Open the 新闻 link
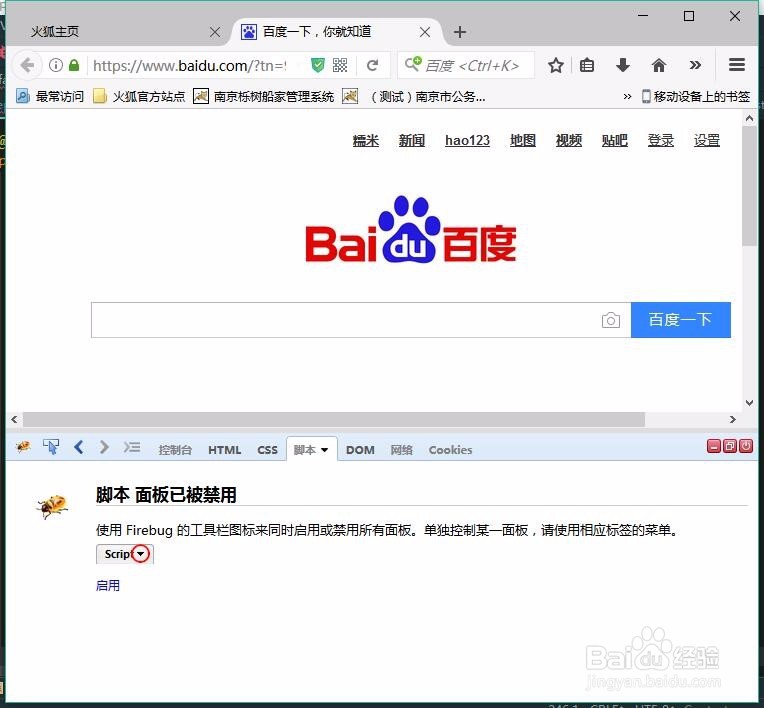 pos(412,140)
